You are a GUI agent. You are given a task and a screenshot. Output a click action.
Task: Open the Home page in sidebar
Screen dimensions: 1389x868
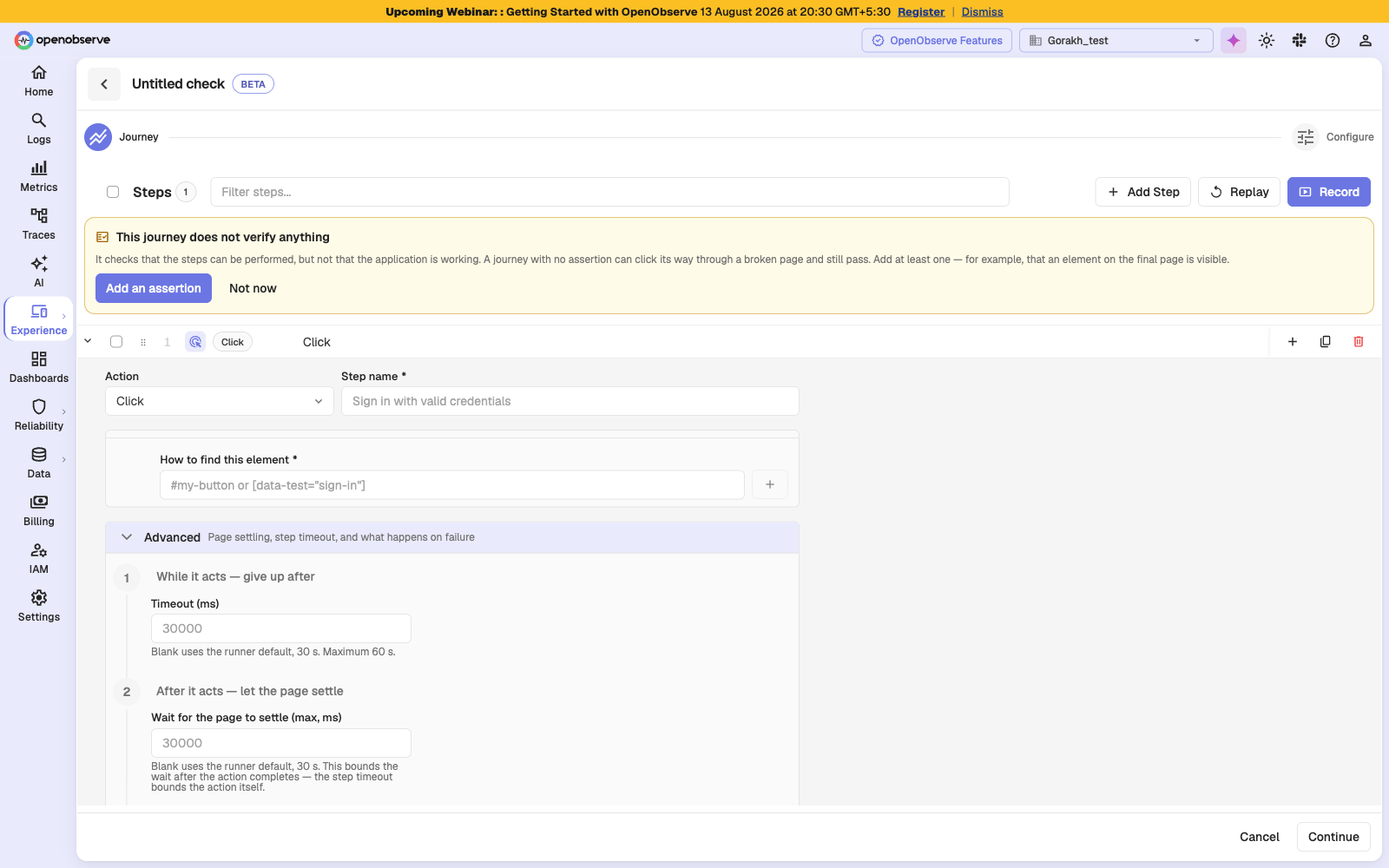(x=38, y=81)
